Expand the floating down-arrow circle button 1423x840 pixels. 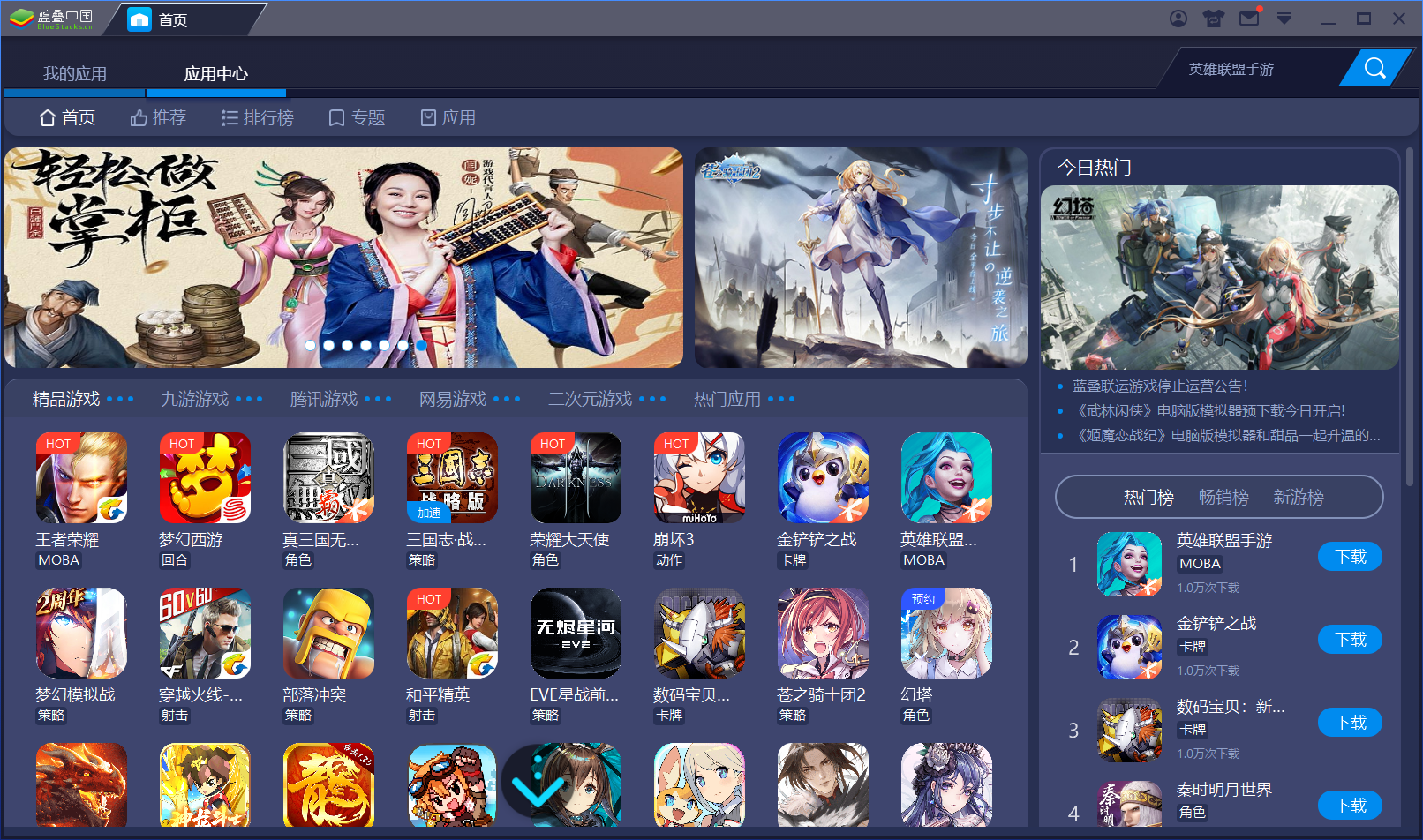point(537,785)
